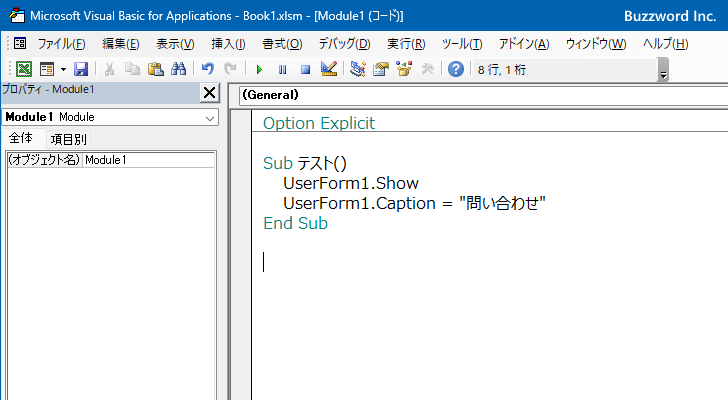
Task: Click the help question mark icon
Action: coord(456,69)
